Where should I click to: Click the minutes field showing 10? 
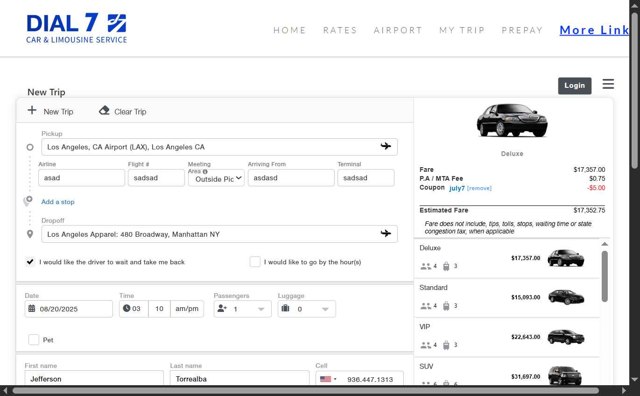159,309
